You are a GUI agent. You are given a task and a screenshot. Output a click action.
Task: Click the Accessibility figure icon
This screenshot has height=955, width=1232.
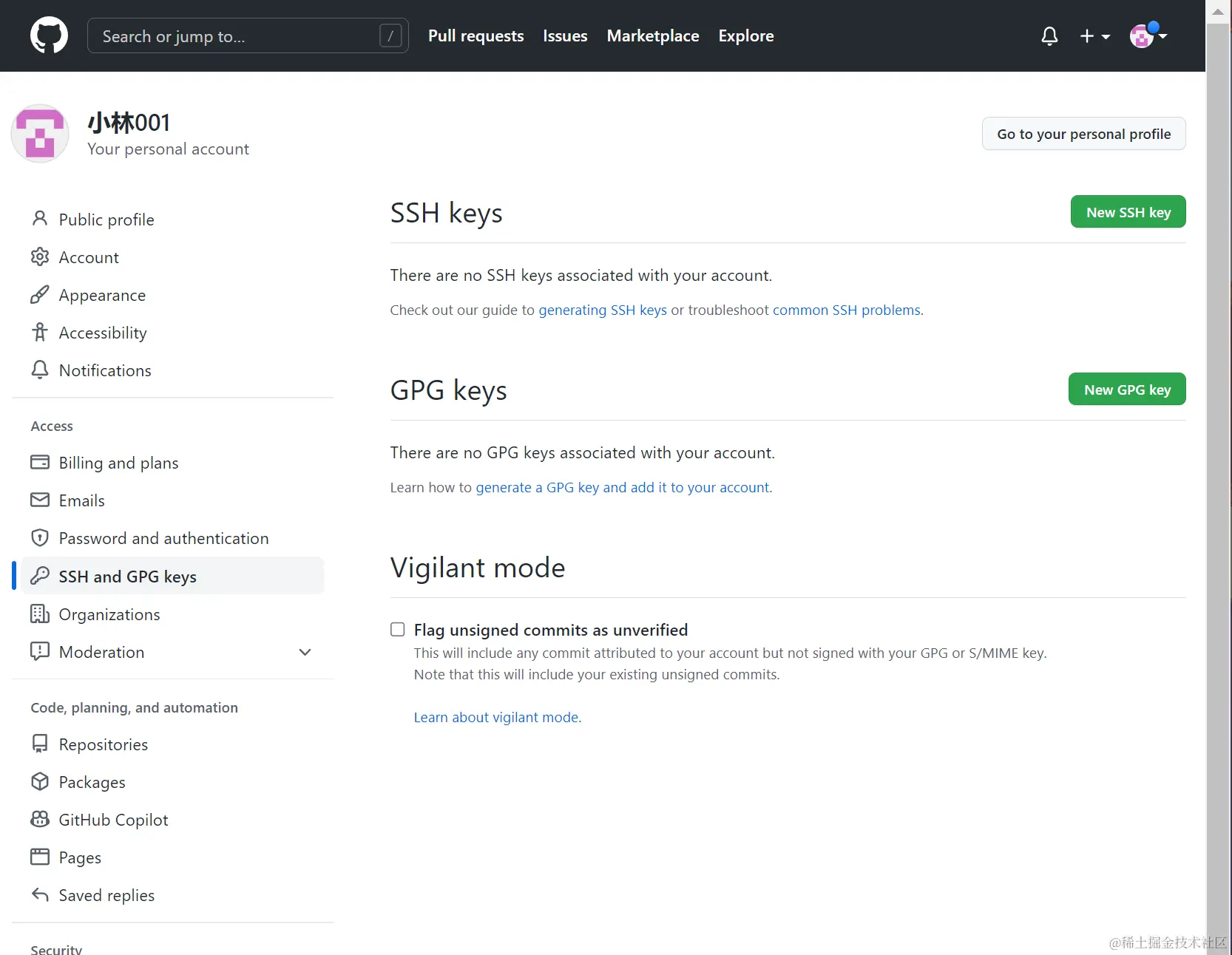coord(40,332)
